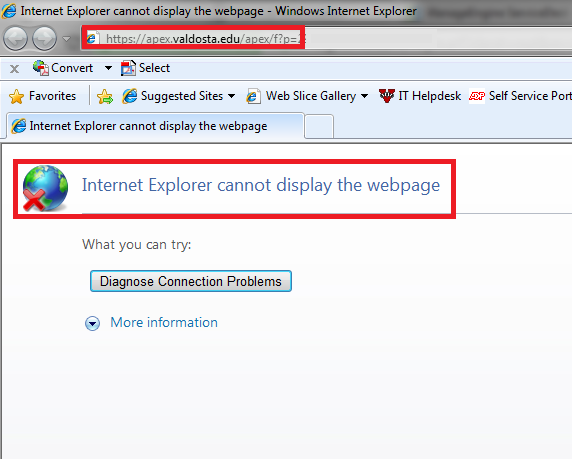Expand the Web Slice Gallery dropdown arrow
This screenshot has height=459, width=572.
[364, 96]
